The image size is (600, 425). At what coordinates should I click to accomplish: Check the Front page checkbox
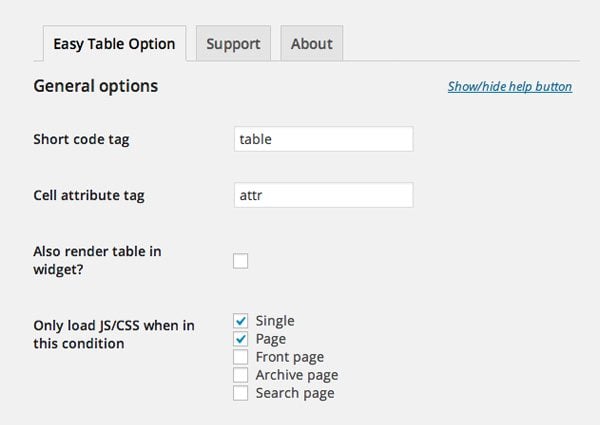[241, 357]
